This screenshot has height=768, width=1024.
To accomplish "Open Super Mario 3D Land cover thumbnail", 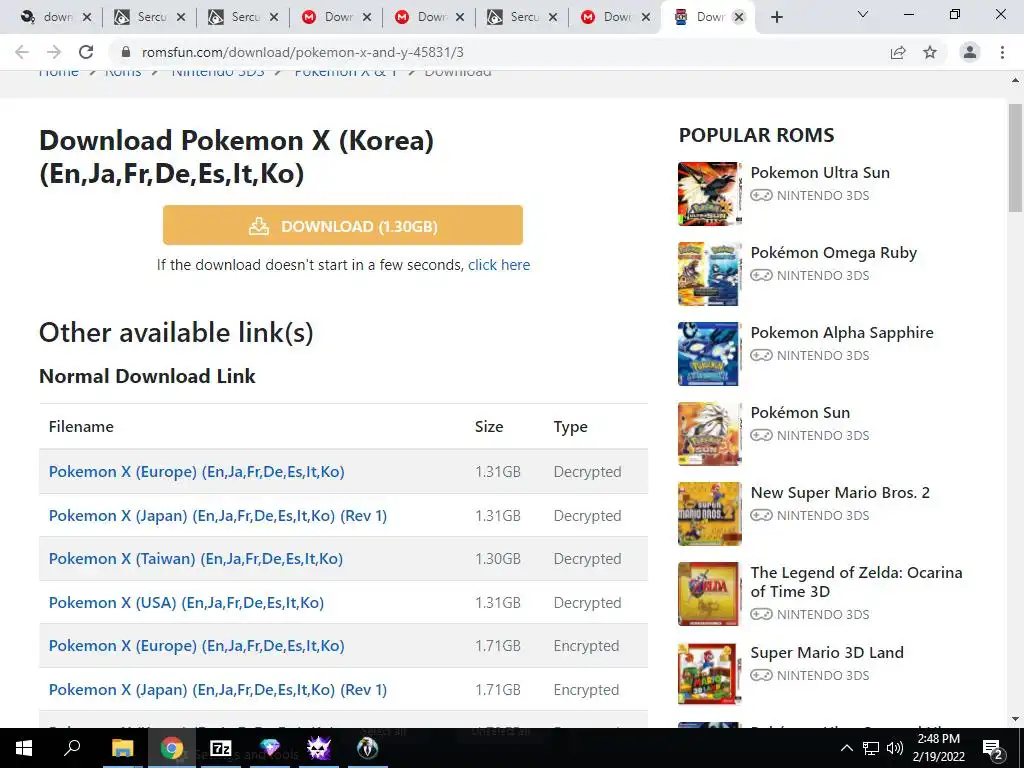I will (x=709, y=673).
